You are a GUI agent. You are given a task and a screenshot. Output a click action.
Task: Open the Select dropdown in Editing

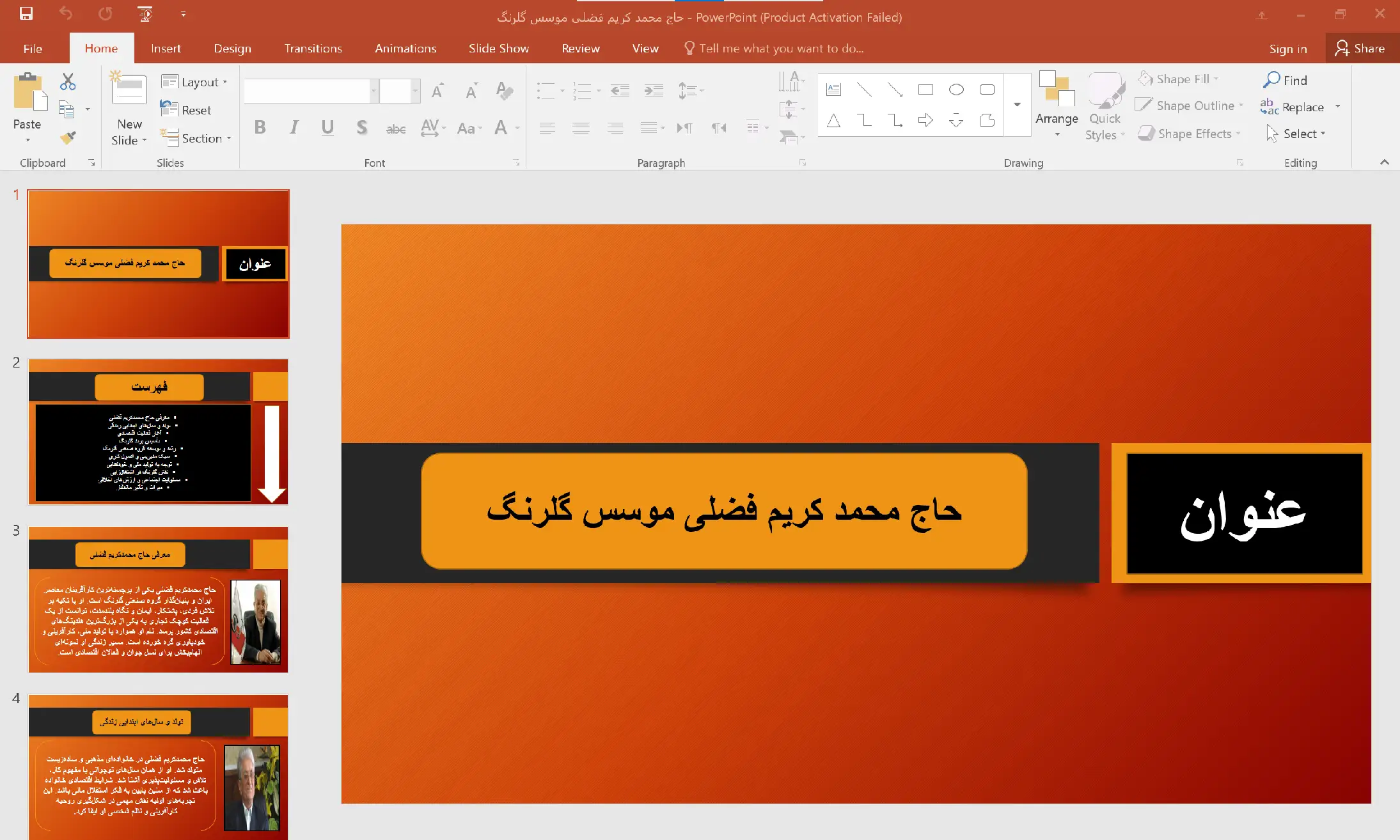pyautogui.click(x=1295, y=134)
